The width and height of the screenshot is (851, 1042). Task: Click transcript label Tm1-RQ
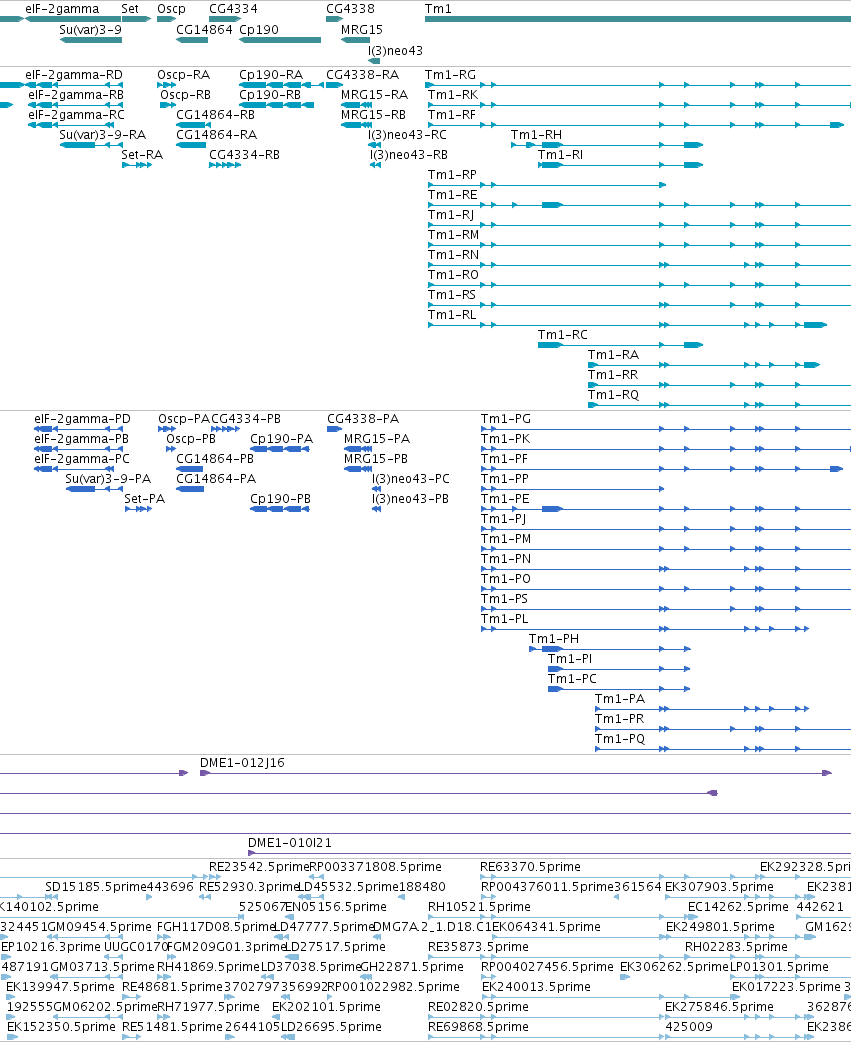pyautogui.click(x=613, y=394)
